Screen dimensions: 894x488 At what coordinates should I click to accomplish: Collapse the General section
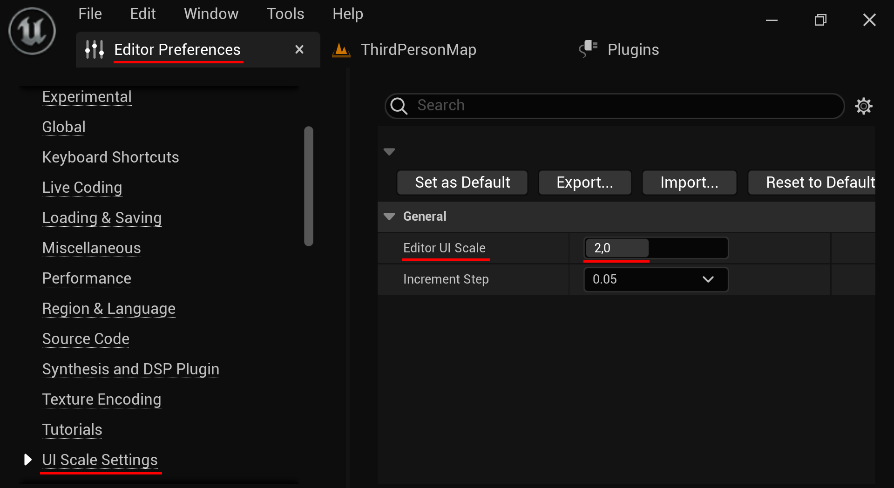click(x=389, y=217)
